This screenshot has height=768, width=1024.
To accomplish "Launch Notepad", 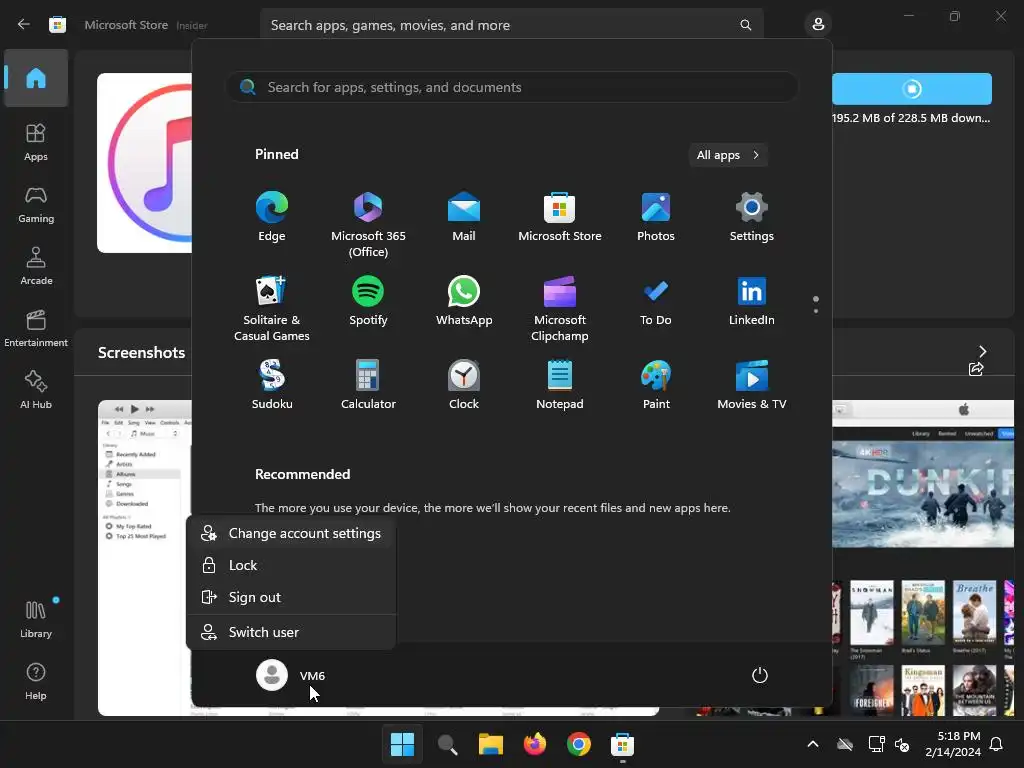I will pos(560,385).
